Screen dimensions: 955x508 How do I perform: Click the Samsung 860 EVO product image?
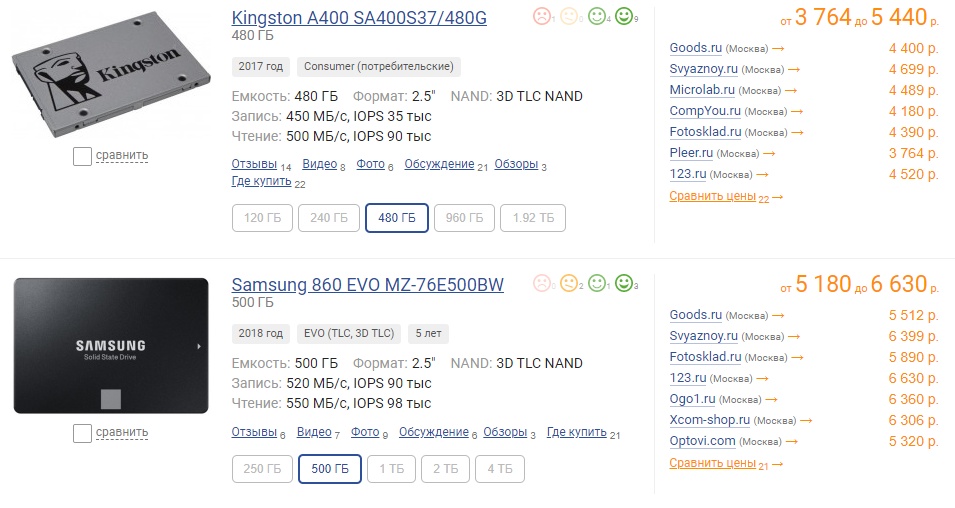(111, 346)
